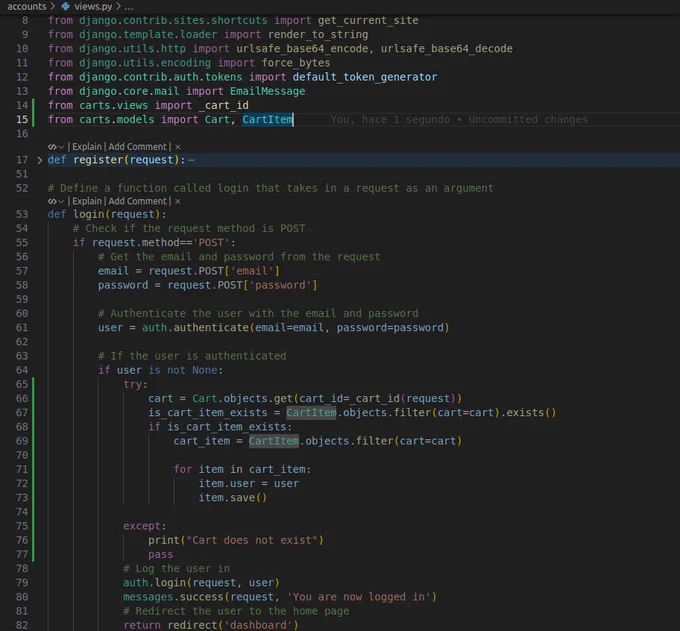Click 'force_bytes' on line 11

[296, 63]
